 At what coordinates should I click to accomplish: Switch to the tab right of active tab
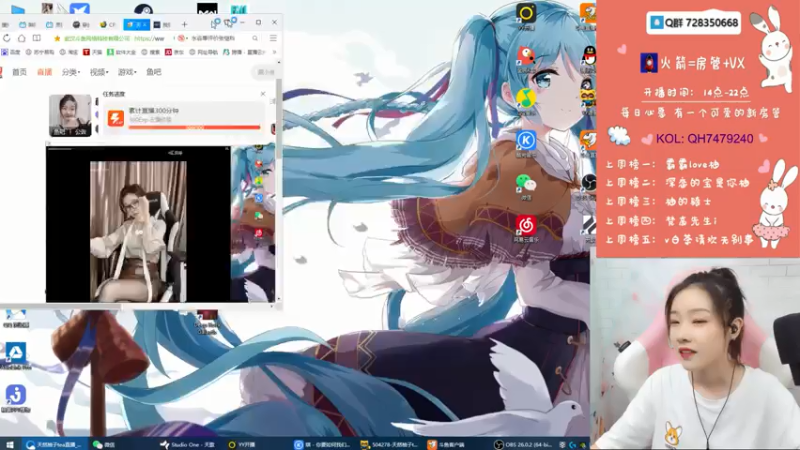click(x=163, y=24)
